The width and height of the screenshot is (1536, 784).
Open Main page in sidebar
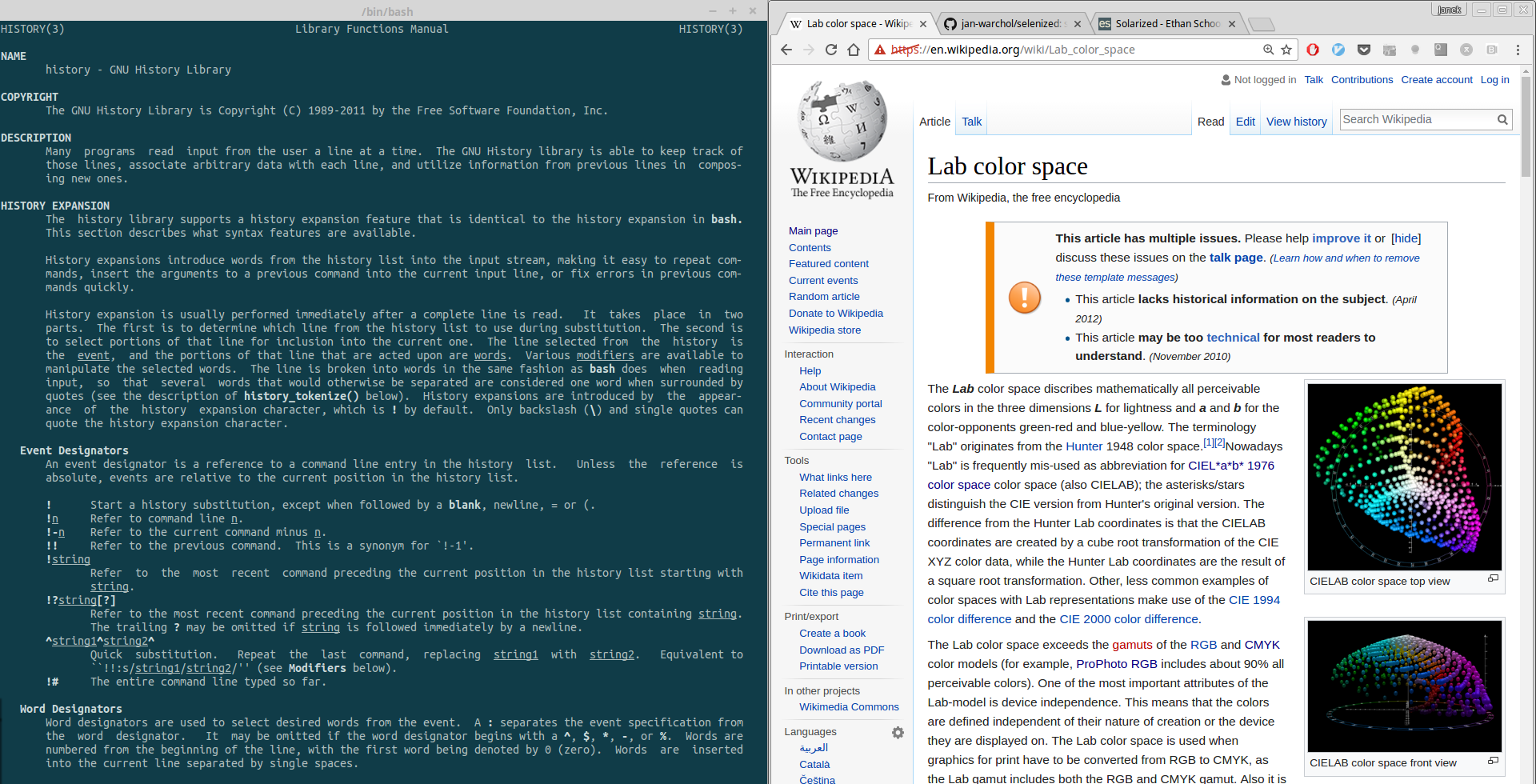coord(813,231)
